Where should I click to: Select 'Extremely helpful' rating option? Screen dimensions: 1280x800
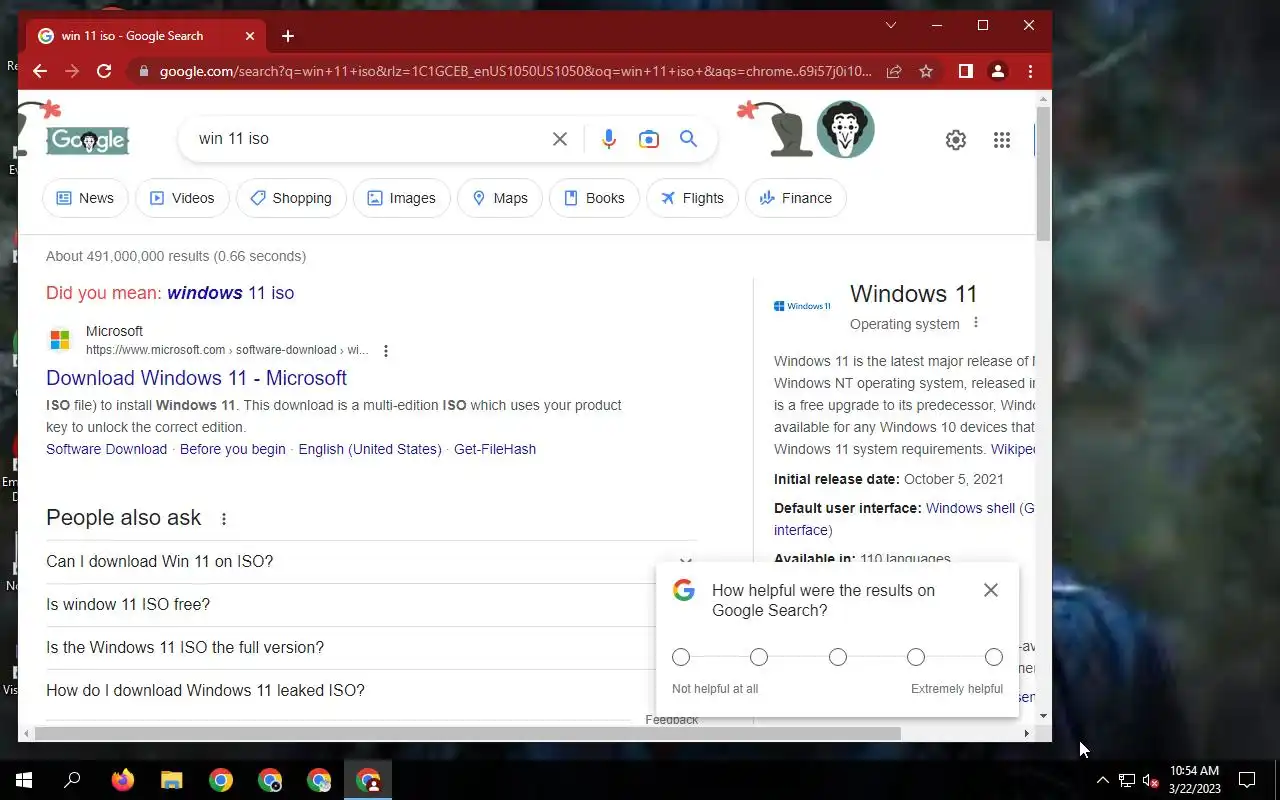point(994,657)
